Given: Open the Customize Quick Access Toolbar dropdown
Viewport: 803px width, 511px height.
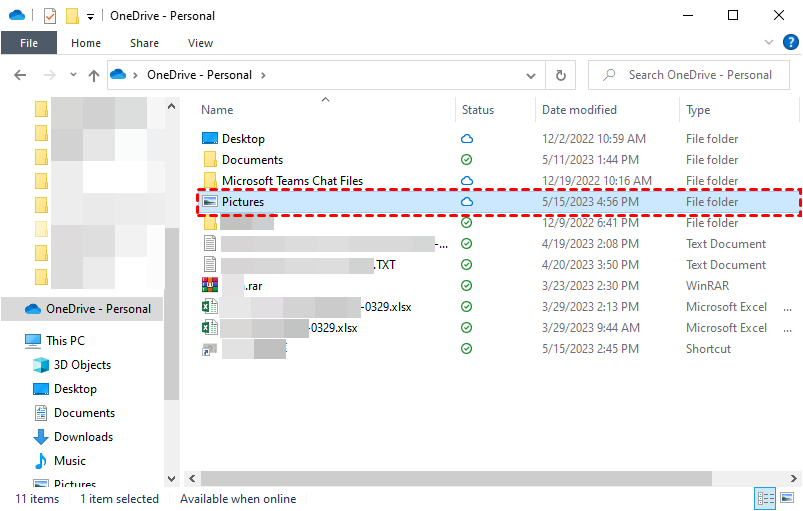Looking at the screenshot, I should (90, 17).
